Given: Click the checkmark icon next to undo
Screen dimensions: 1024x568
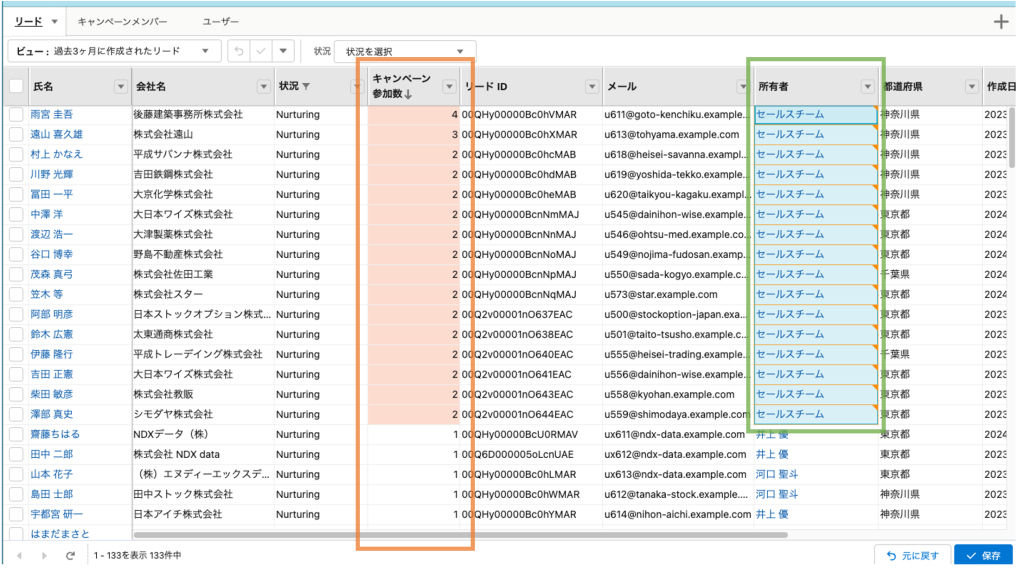Looking at the screenshot, I should 261,50.
